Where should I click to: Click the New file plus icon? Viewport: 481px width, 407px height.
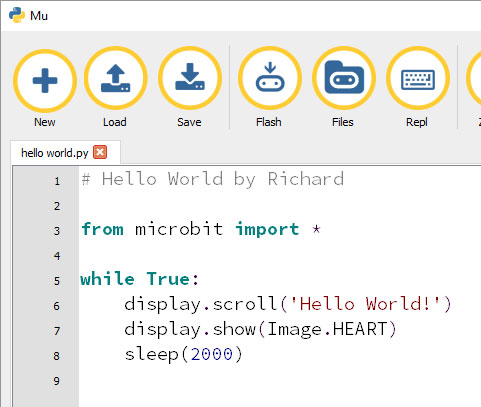(45, 81)
